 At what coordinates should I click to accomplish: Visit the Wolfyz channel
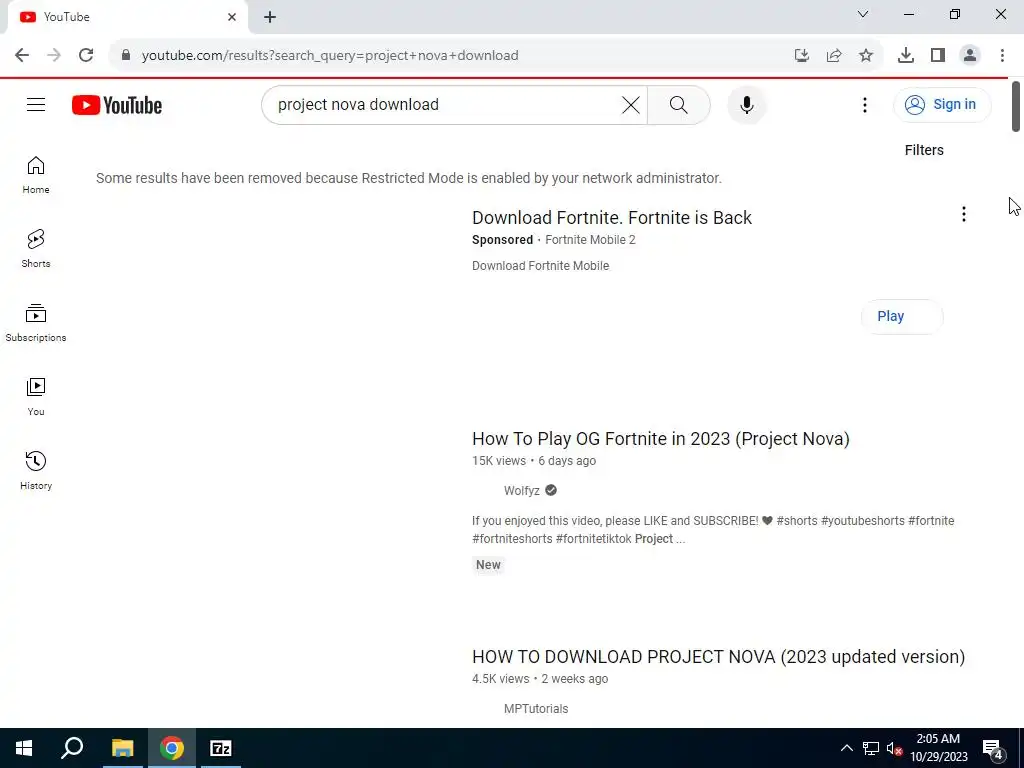coord(522,490)
